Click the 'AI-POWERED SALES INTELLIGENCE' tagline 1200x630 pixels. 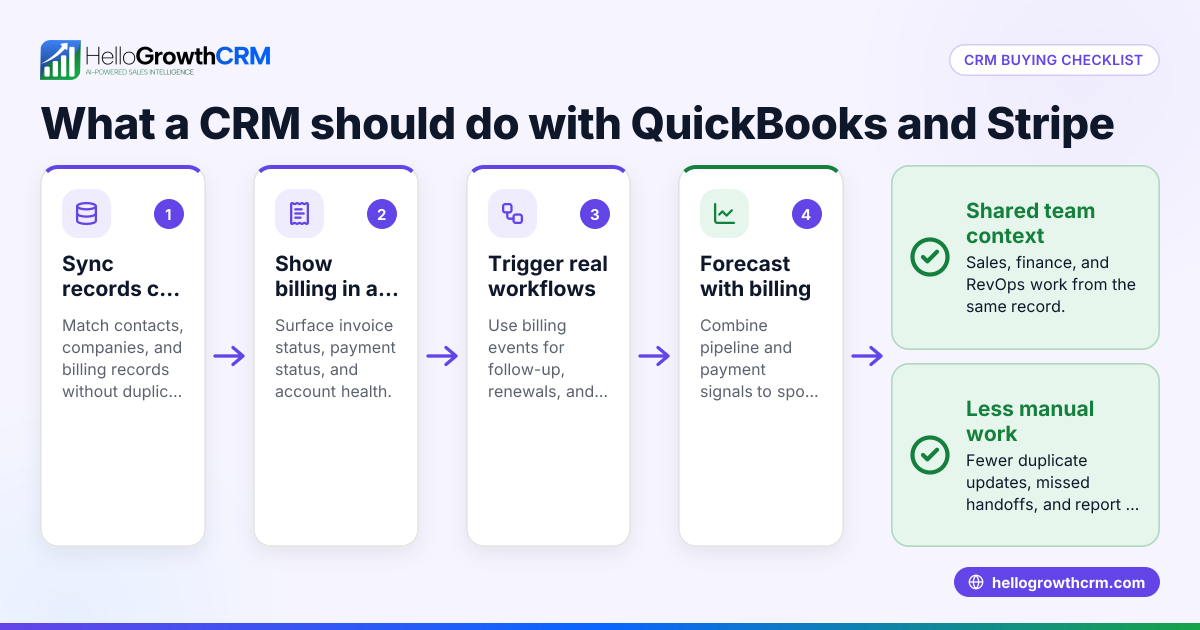139,72
